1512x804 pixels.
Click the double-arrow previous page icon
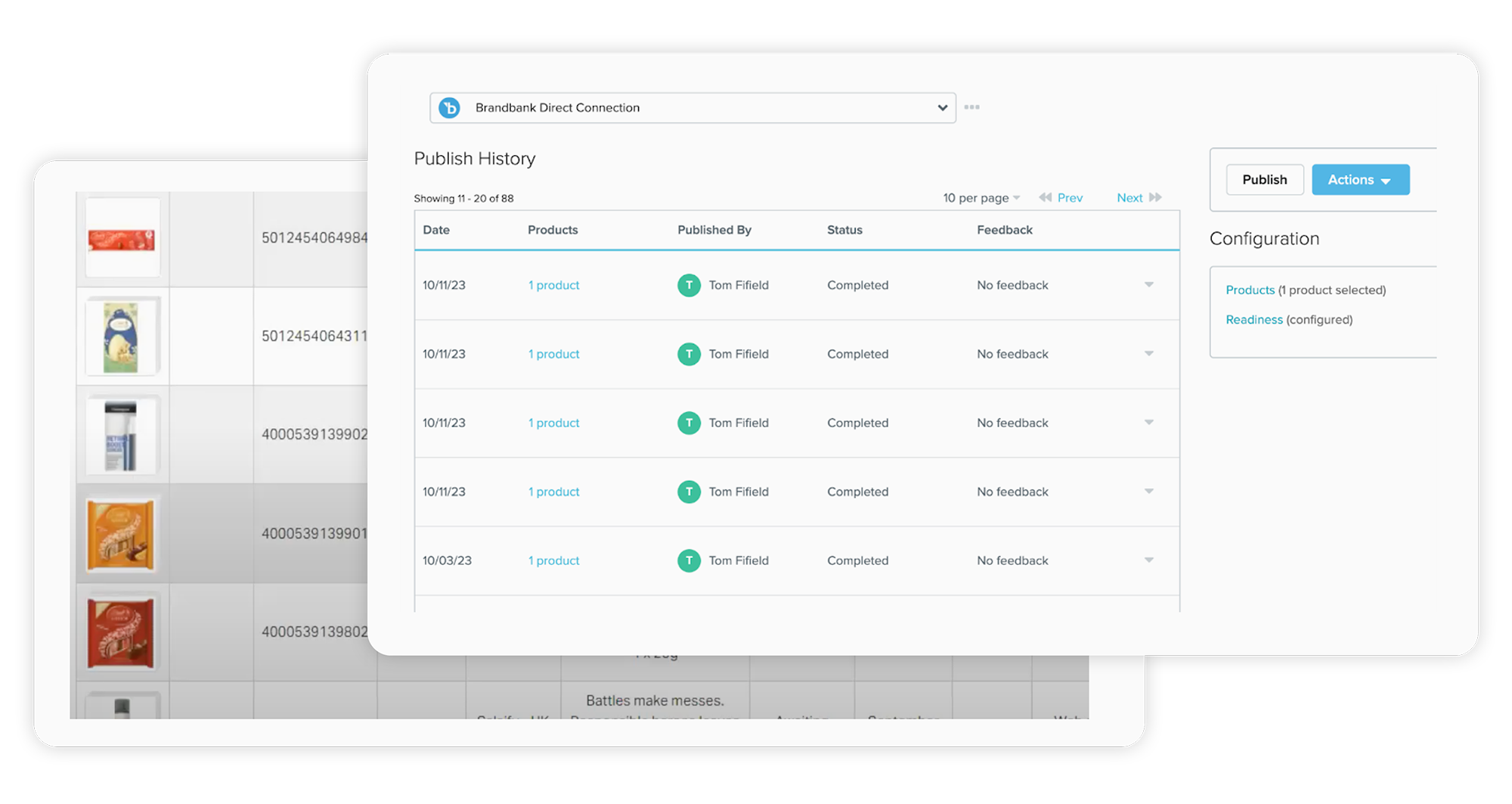click(x=1045, y=197)
